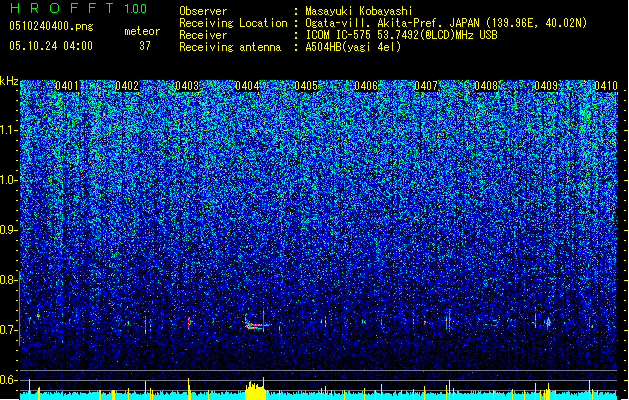
Task: Select the file name 0510240400.png
Action: (51, 26)
